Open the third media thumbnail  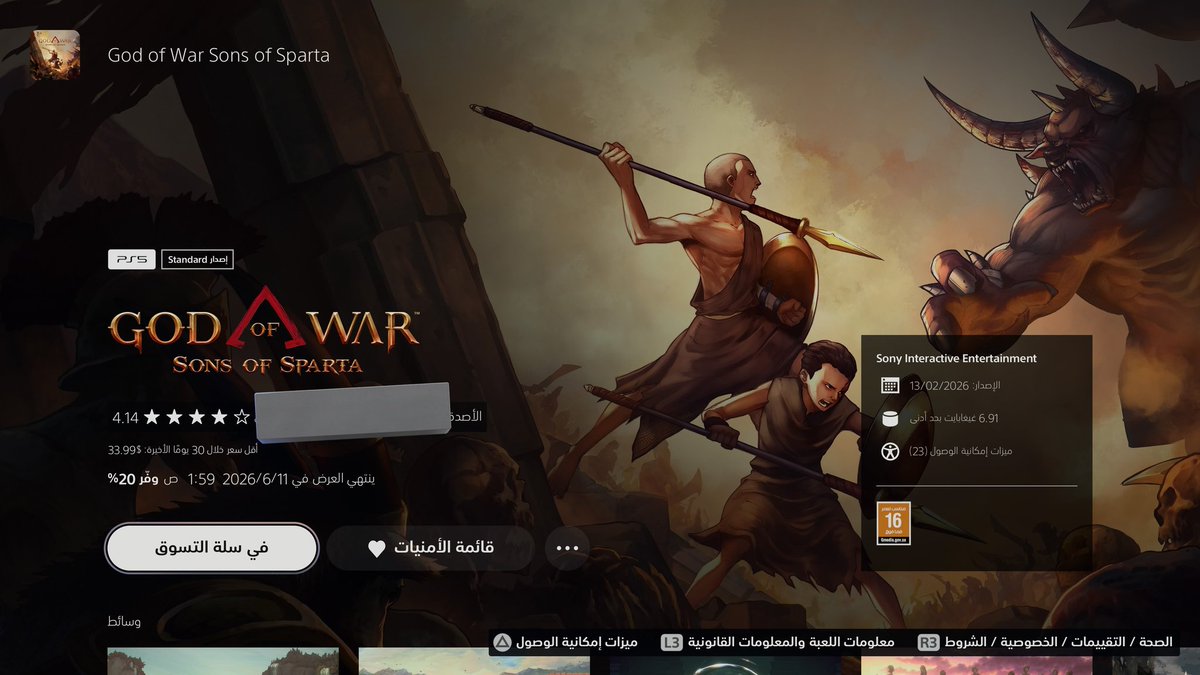725,661
